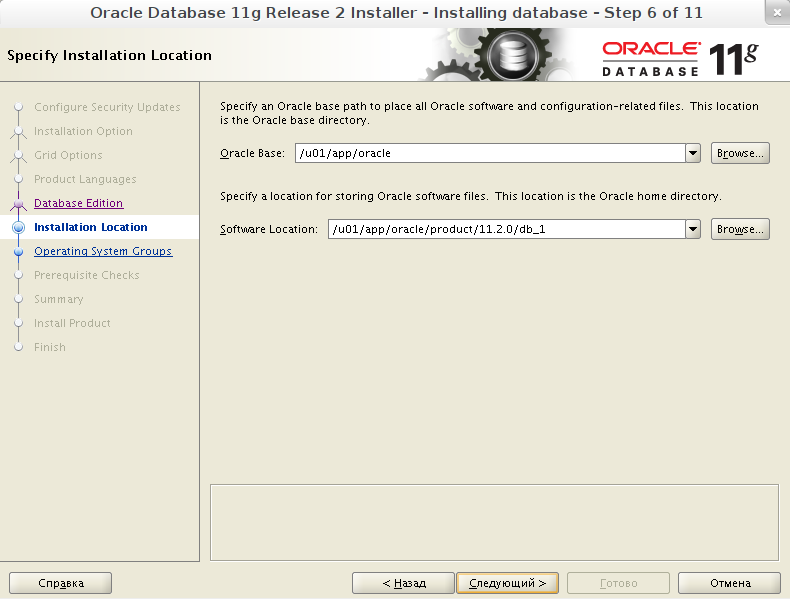Proceed with the Следующий button

507,583
